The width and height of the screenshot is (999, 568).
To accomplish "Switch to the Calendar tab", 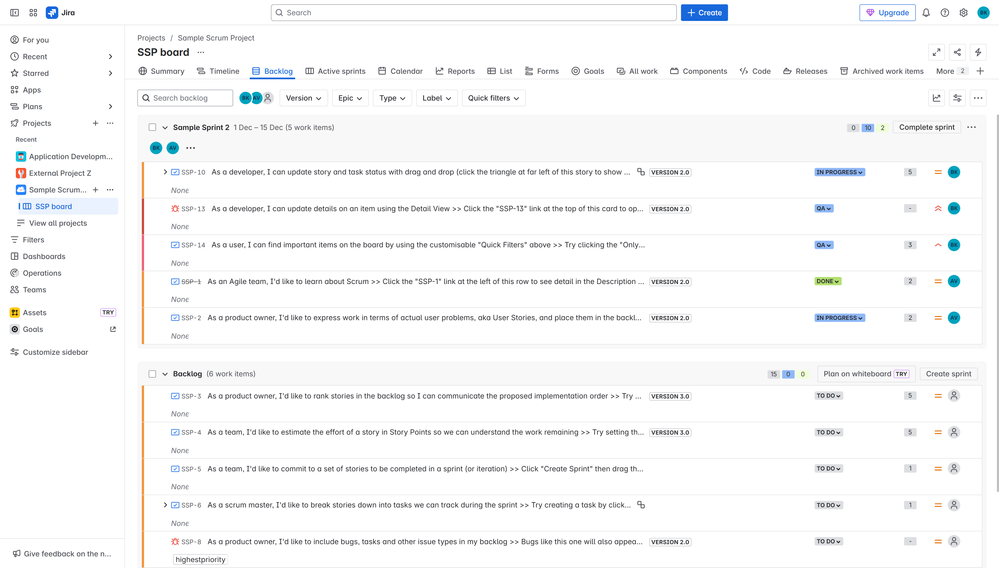I will click(400, 71).
